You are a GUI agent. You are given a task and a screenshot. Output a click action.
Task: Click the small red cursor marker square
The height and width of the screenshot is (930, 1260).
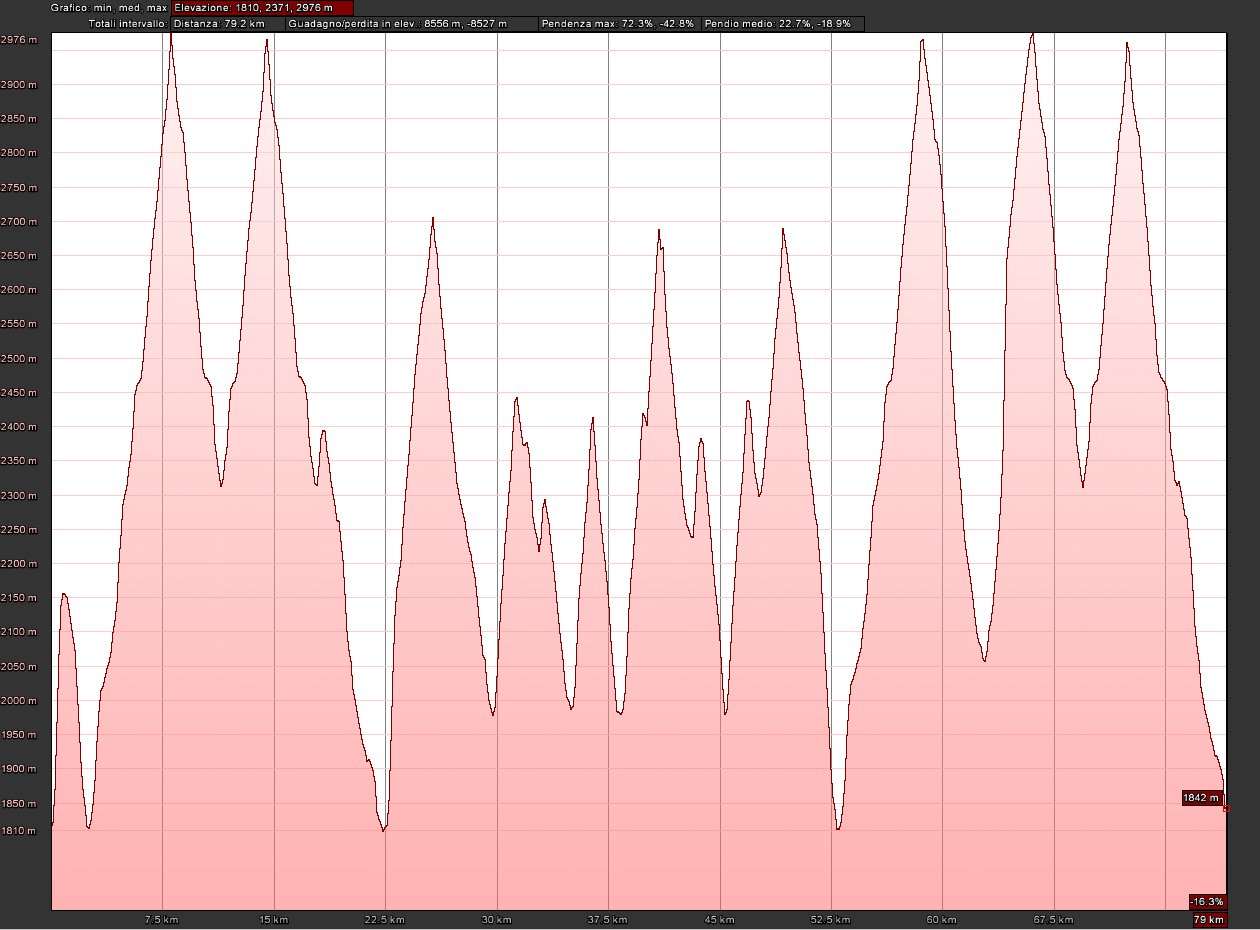1226,808
